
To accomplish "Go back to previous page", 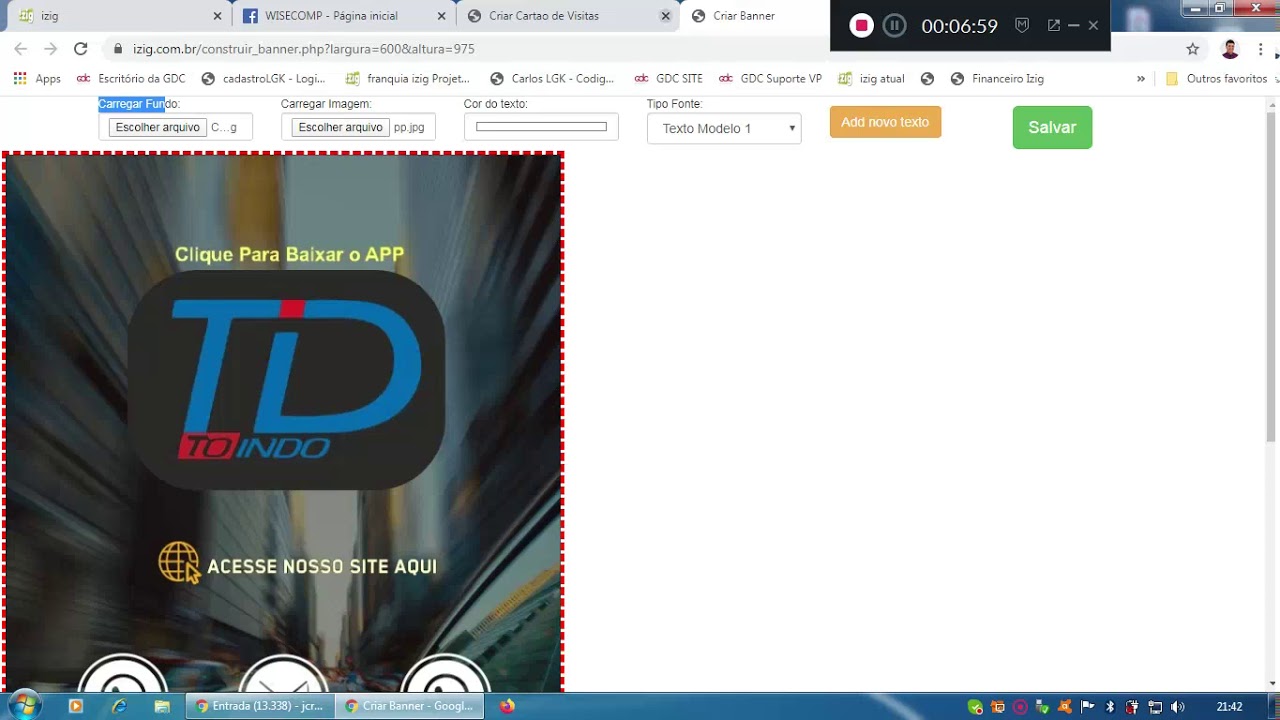I will pyautogui.click(x=21, y=49).
